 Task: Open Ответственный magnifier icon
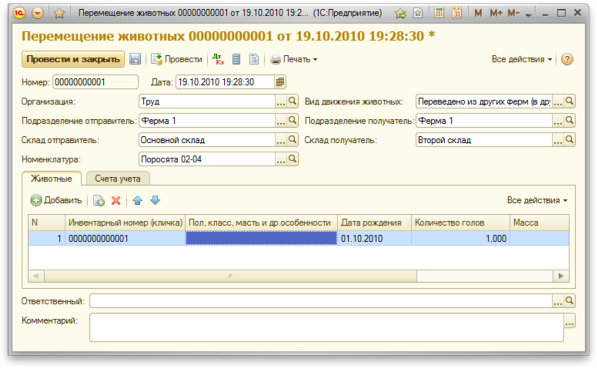[569, 301]
